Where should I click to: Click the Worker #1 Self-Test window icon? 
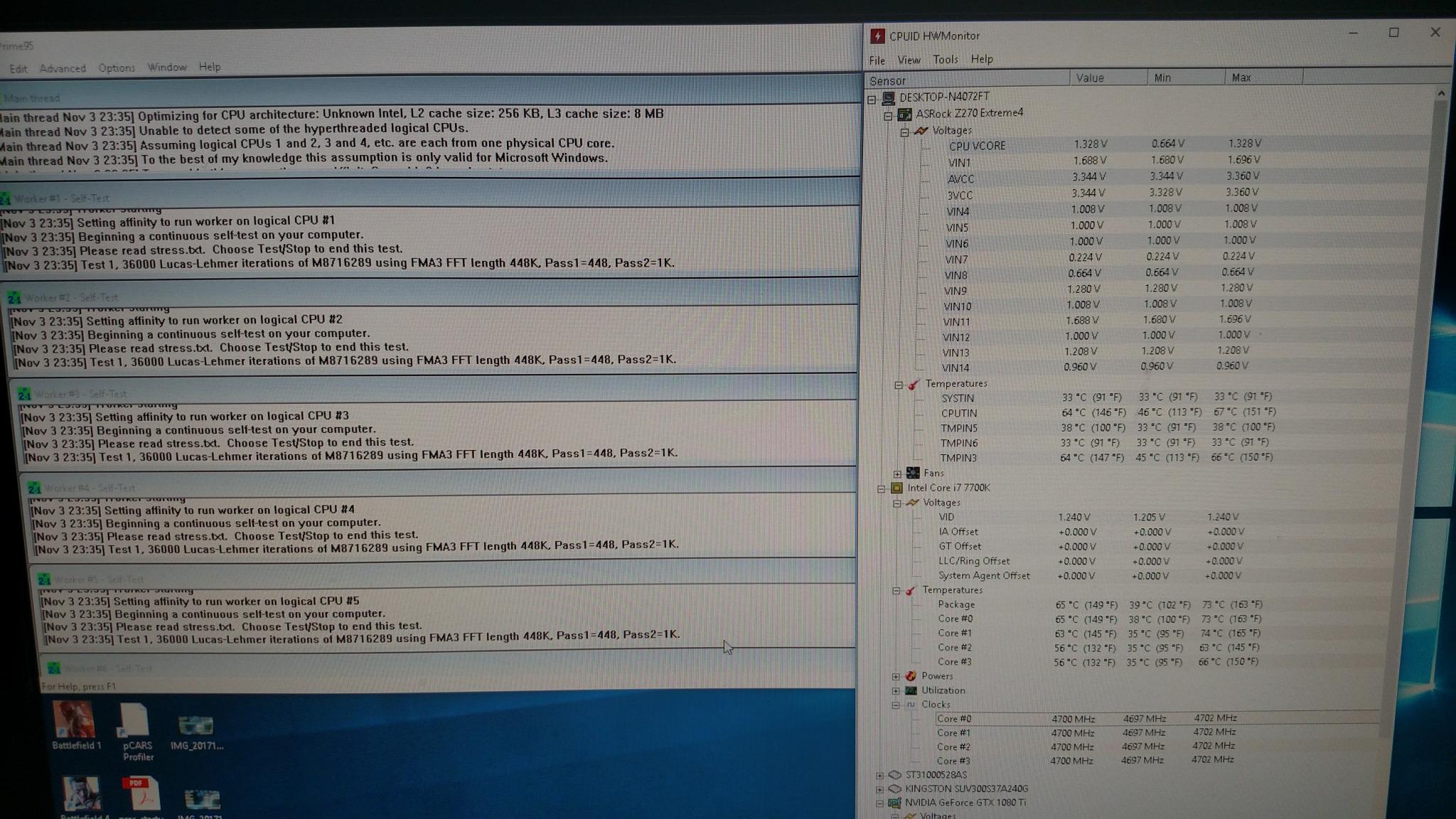[x=6, y=199]
